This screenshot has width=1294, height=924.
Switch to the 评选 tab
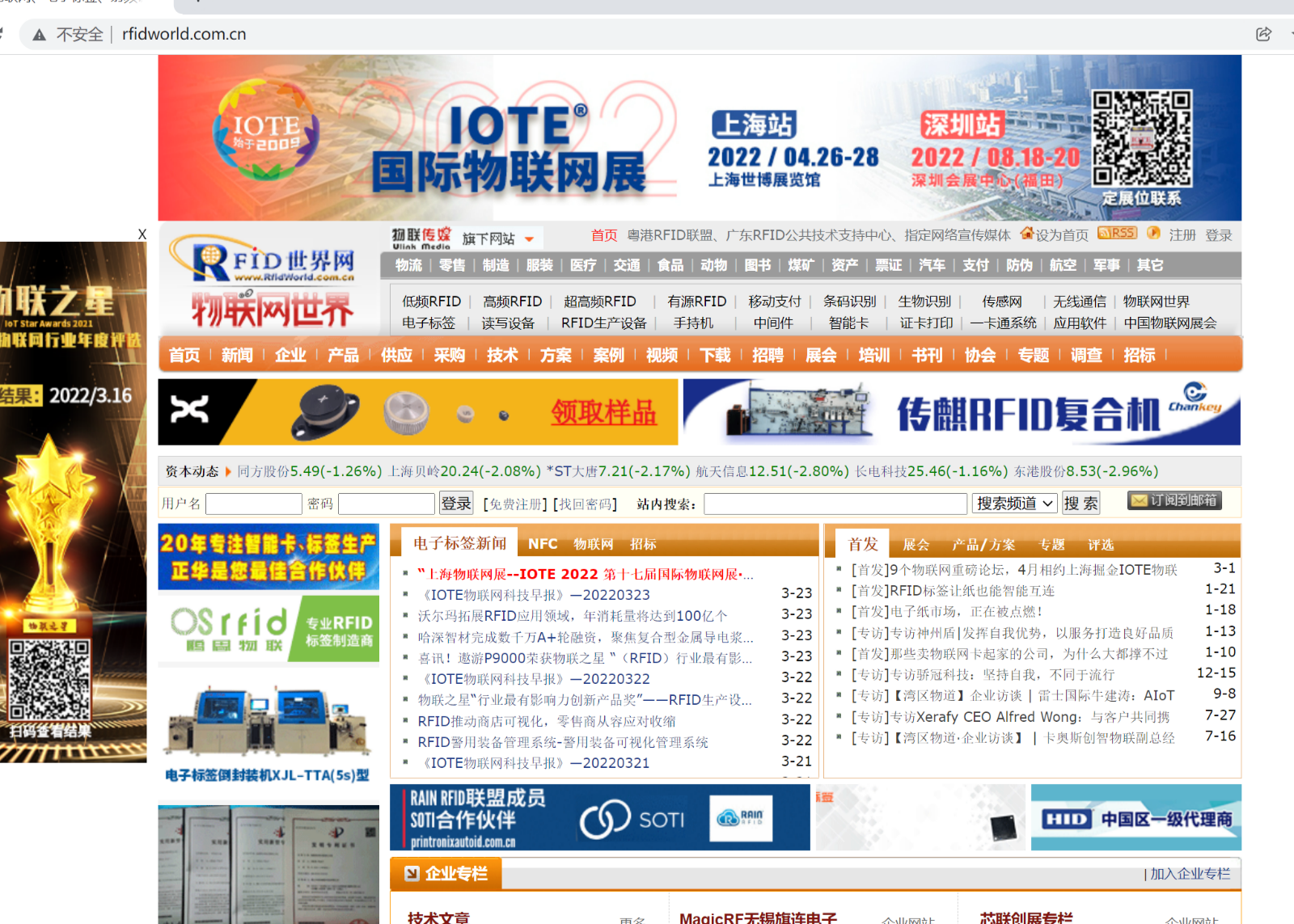pyautogui.click(x=1101, y=545)
